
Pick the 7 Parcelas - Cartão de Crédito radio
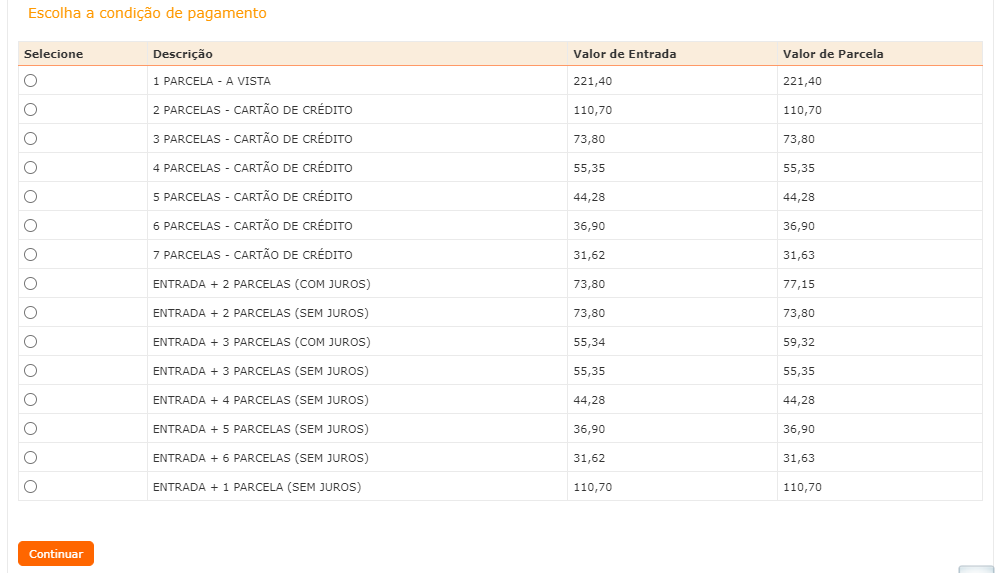pyautogui.click(x=31, y=255)
